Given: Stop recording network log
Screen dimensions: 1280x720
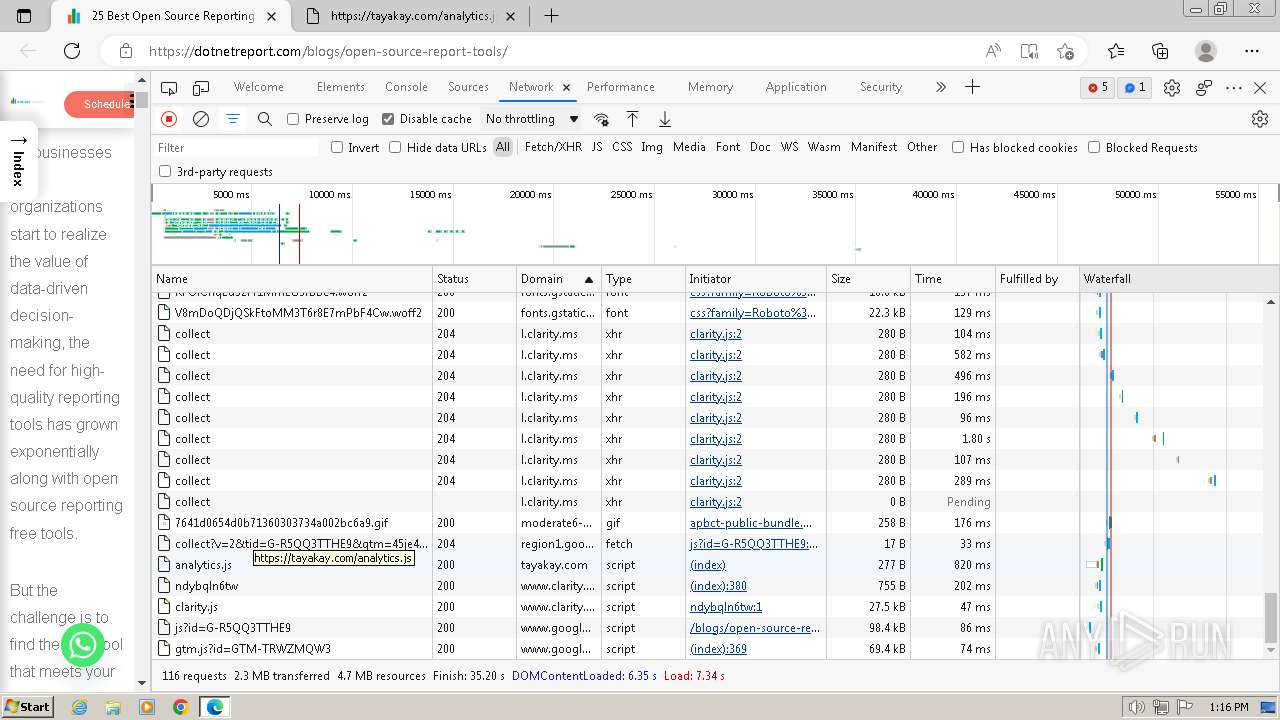Looking at the screenshot, I should pos(169,119).
